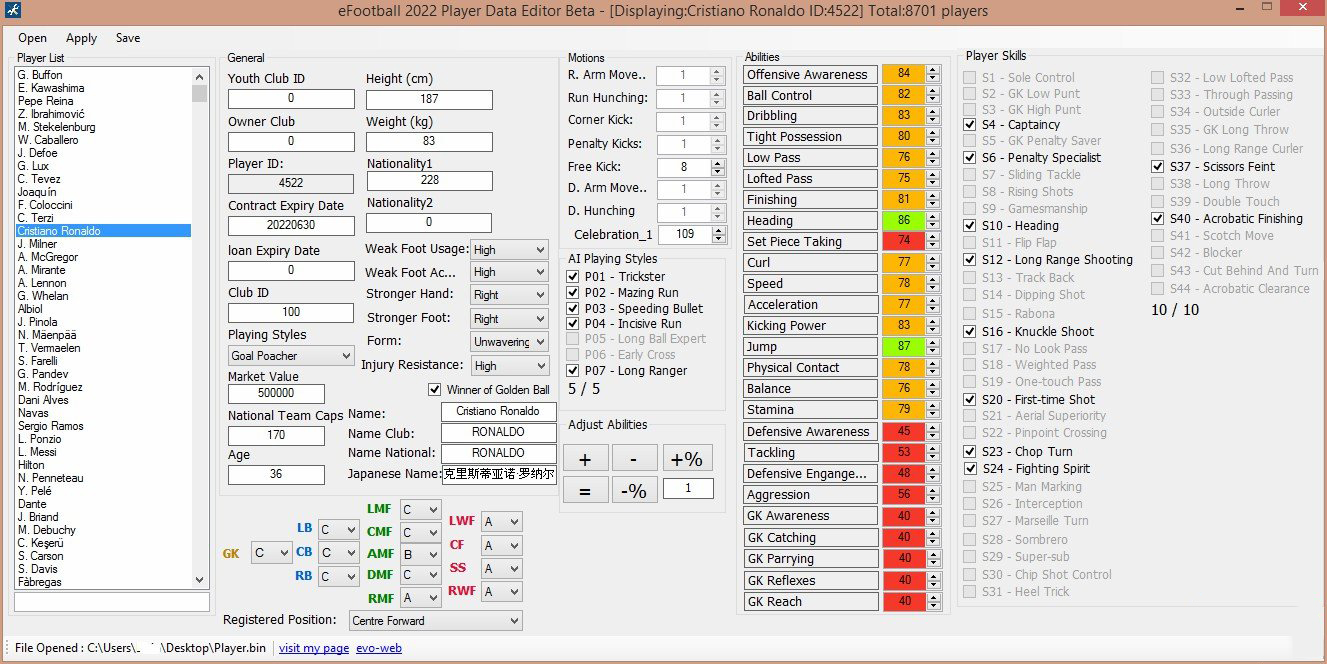Uncheck S37 - Scissors Feint skill

click(1158, 166)
